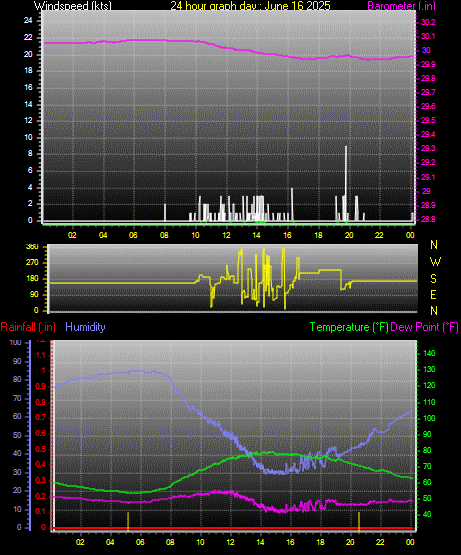Click the 24 hour graph day title
This screenshot has width=461, height=555.
point(250,5)
